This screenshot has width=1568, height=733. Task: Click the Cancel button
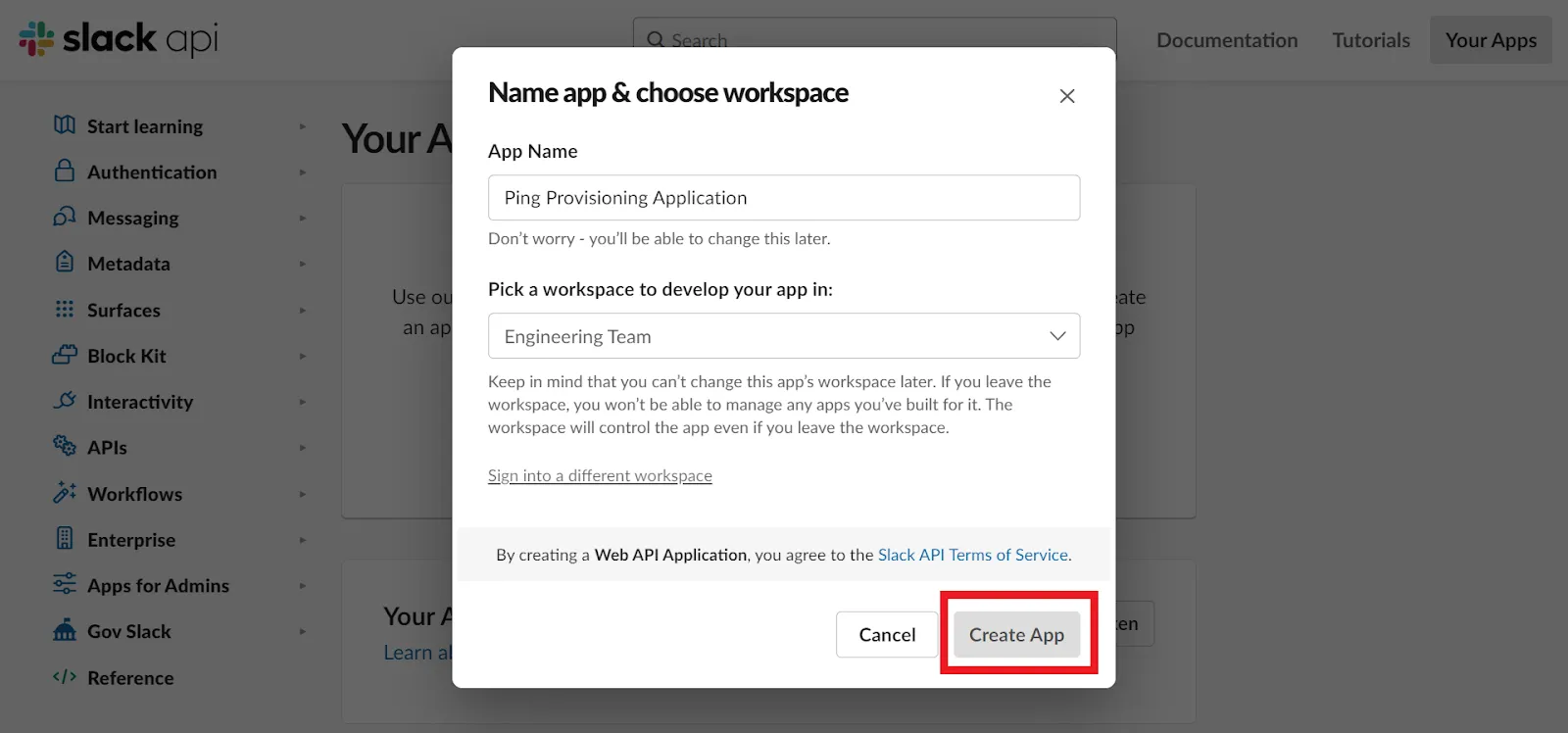tap(887, 635)
